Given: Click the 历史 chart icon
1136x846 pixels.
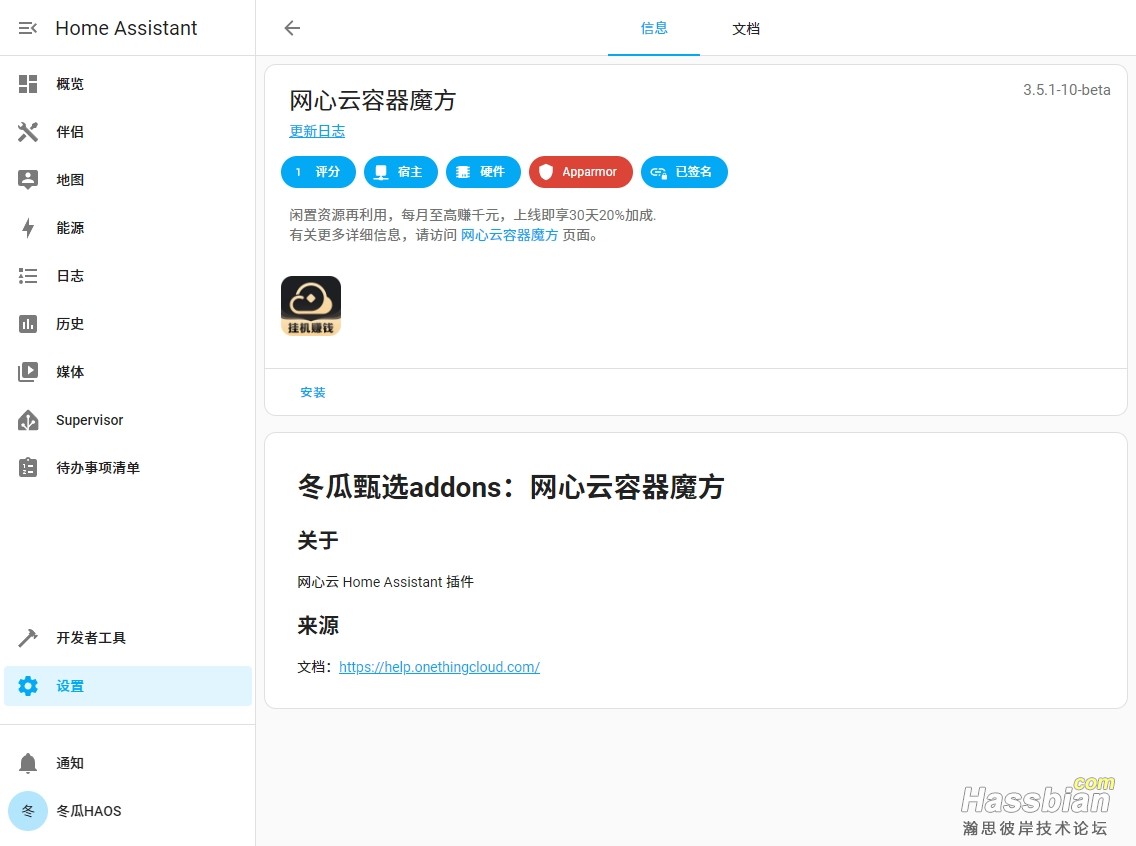Looking at the screenshot, I should (x=28, y=324).
